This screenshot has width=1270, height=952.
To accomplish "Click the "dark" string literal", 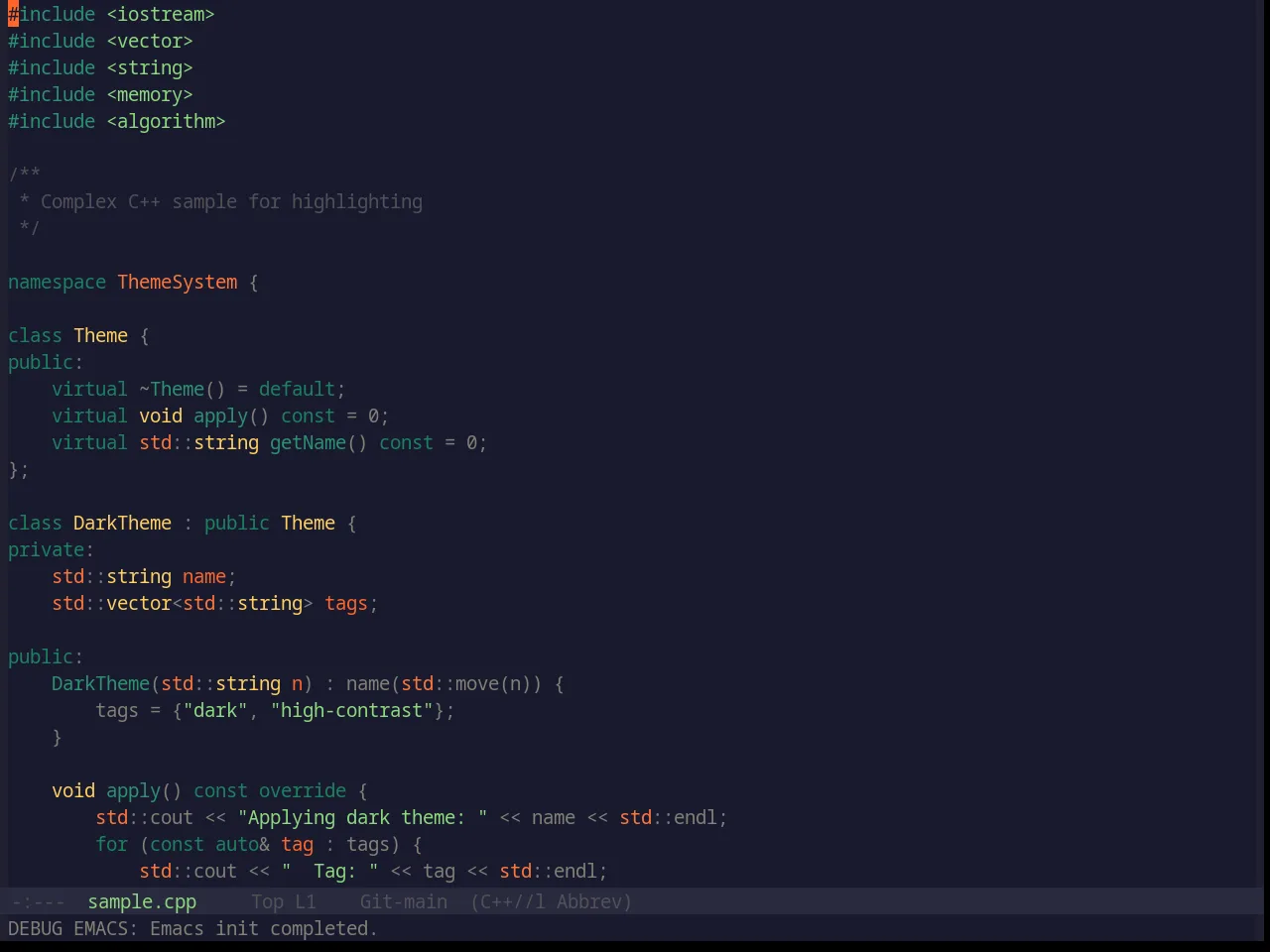I will point(215,710).
